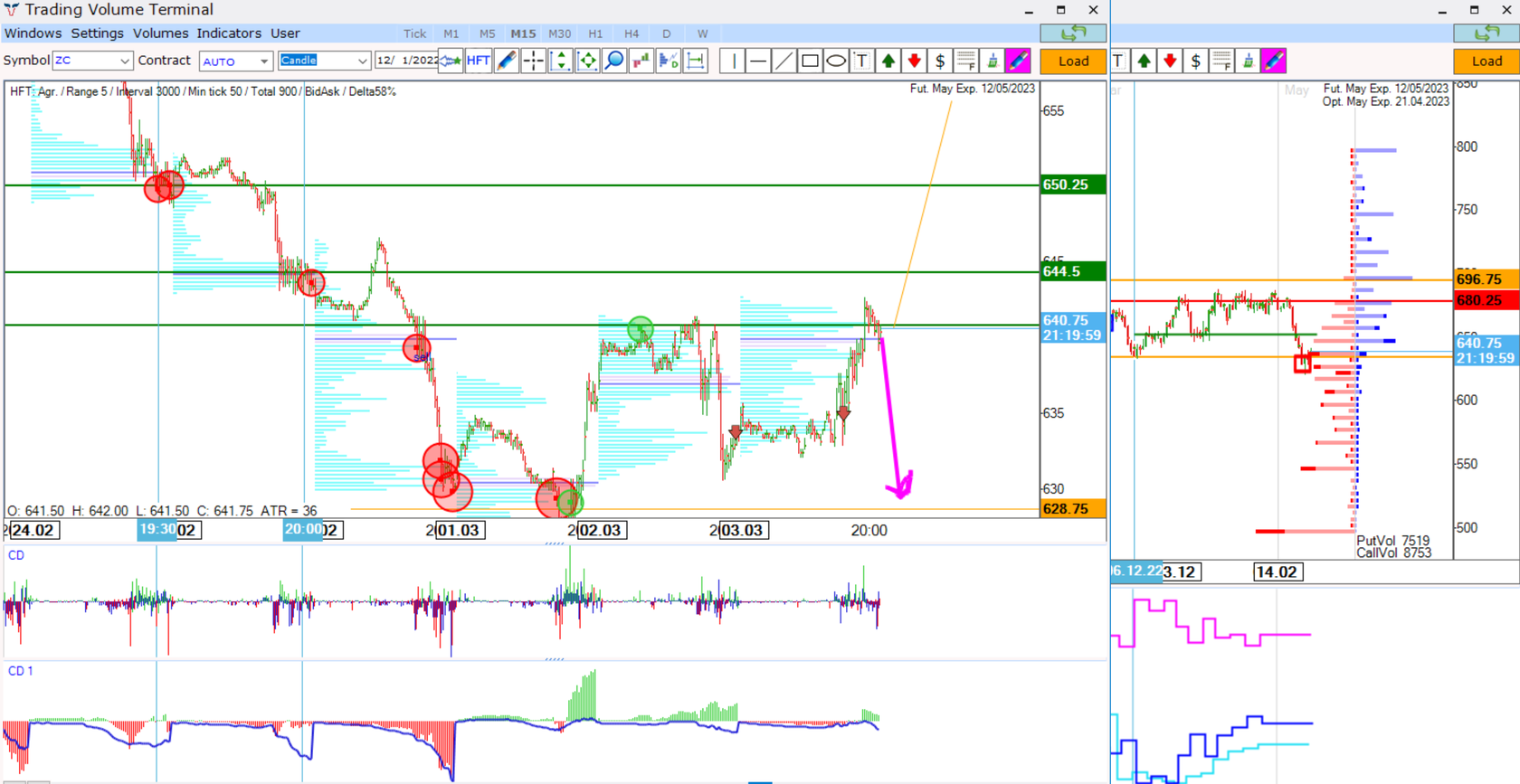
Task: Switch timeframe to M5
Action: [x=487, y=33]
